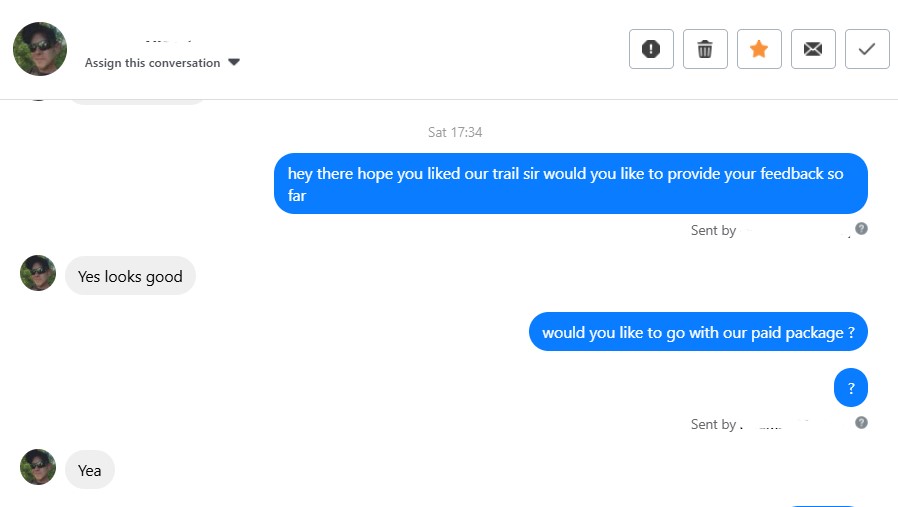Viewport: 898px width, 507px height.
Task: Select the 'Yea' message bubble
Action: tap(90, 470)
